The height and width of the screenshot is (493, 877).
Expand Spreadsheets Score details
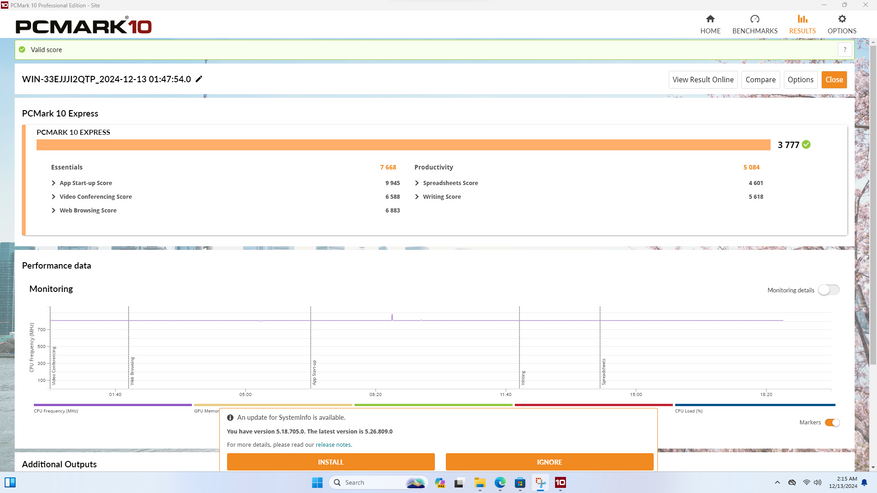click(x=417, y=183)
